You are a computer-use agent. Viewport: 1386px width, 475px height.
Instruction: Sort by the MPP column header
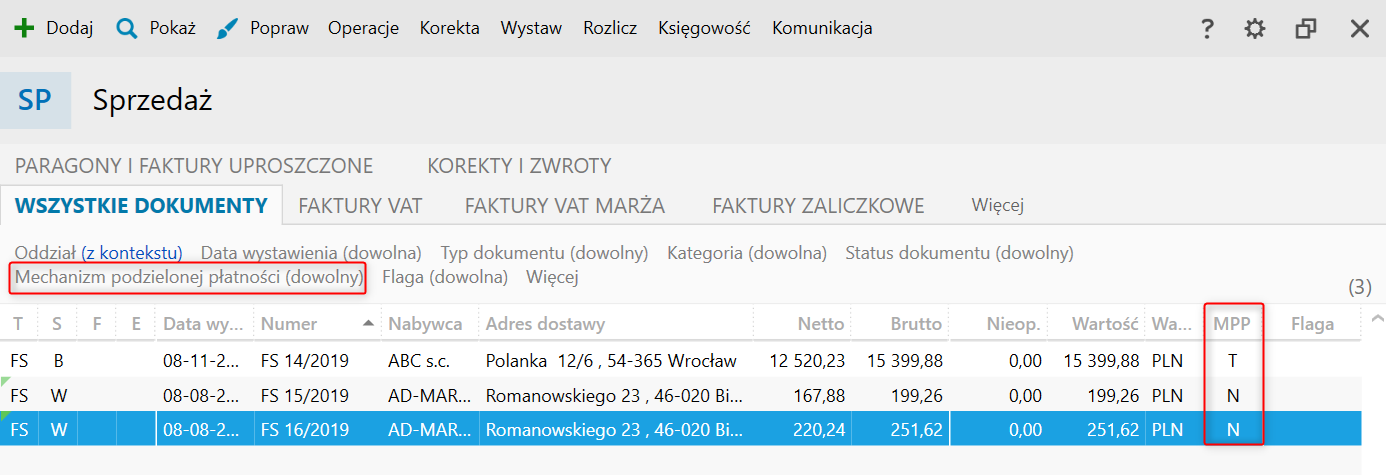(1232, 324)
